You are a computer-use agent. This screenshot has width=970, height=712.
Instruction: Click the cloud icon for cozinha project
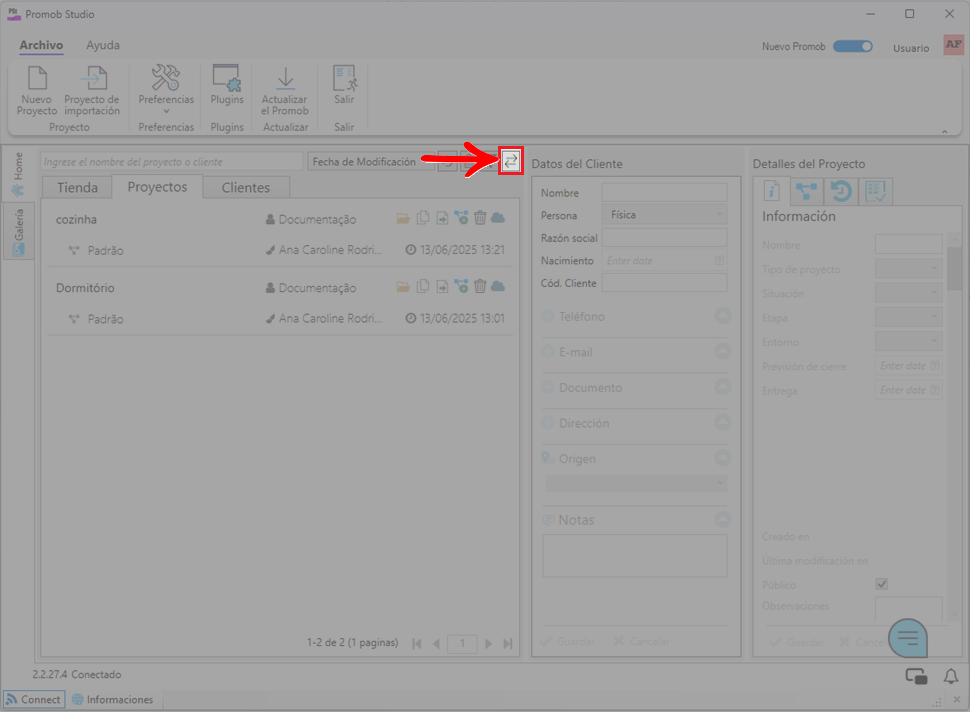click(498, 218)
